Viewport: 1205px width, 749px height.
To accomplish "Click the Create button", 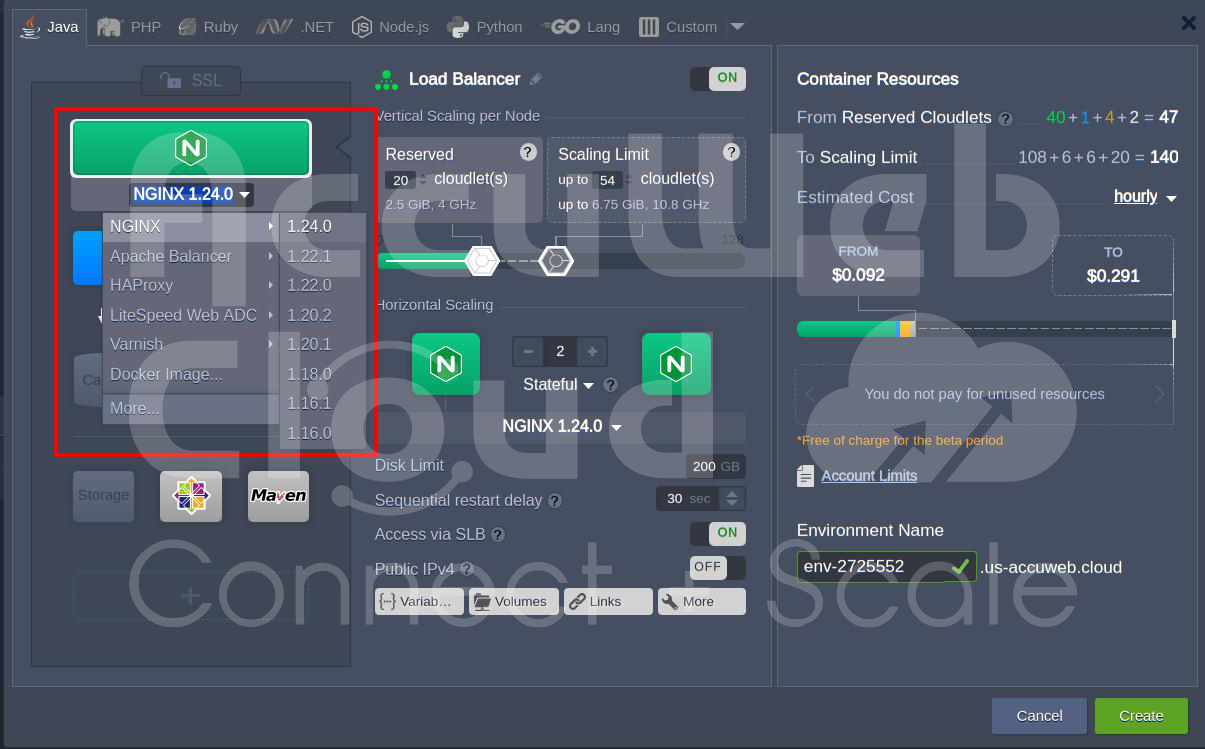I will [1141, 716].
